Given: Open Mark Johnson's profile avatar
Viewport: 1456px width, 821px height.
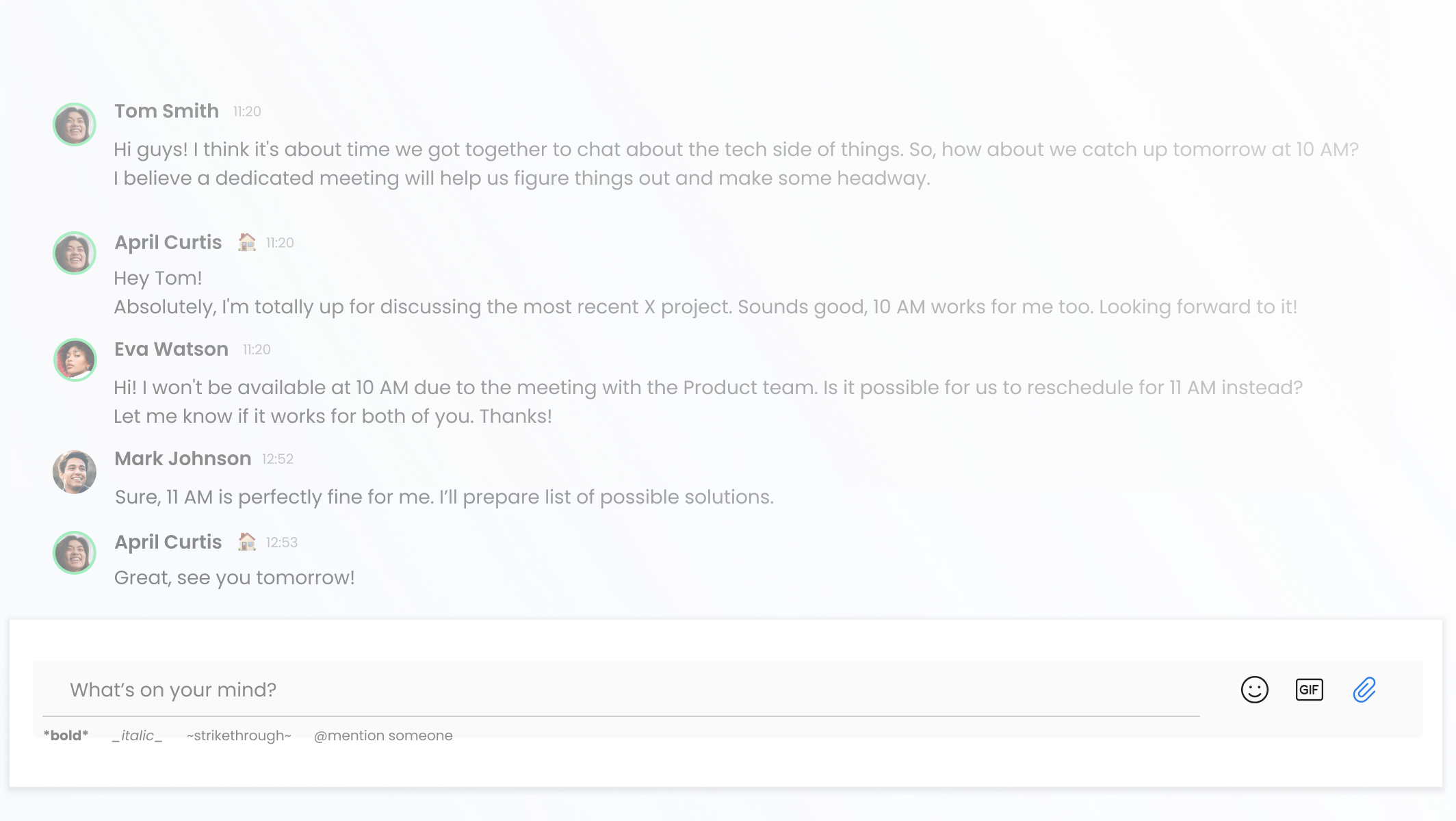Looking at the screenshot, I should click(x=75, y=472).
